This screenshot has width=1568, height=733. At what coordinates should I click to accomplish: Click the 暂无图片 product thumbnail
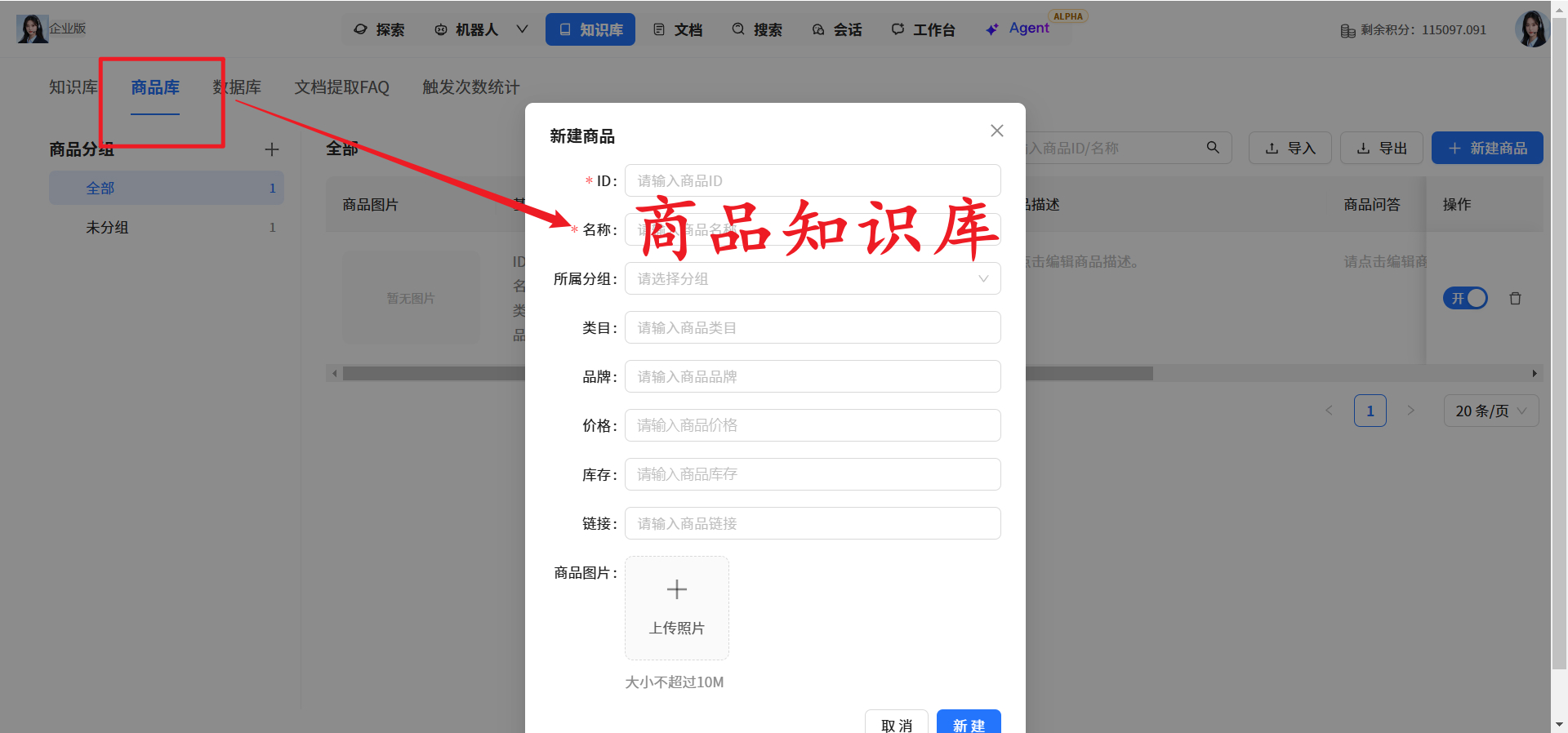[411, 298]
